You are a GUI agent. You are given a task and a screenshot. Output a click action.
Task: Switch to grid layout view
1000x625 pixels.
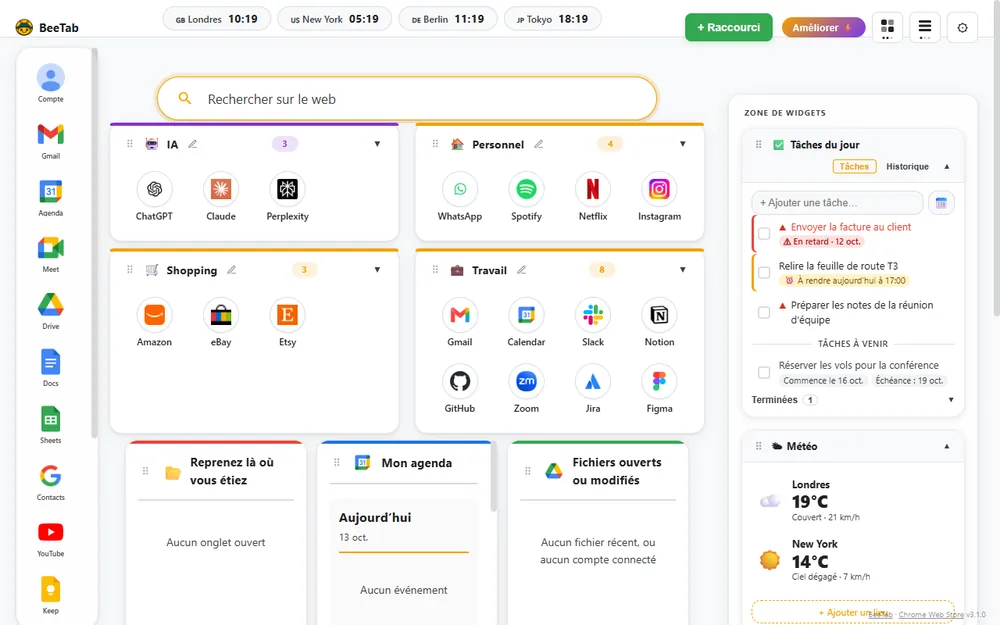tap(887, 27)
